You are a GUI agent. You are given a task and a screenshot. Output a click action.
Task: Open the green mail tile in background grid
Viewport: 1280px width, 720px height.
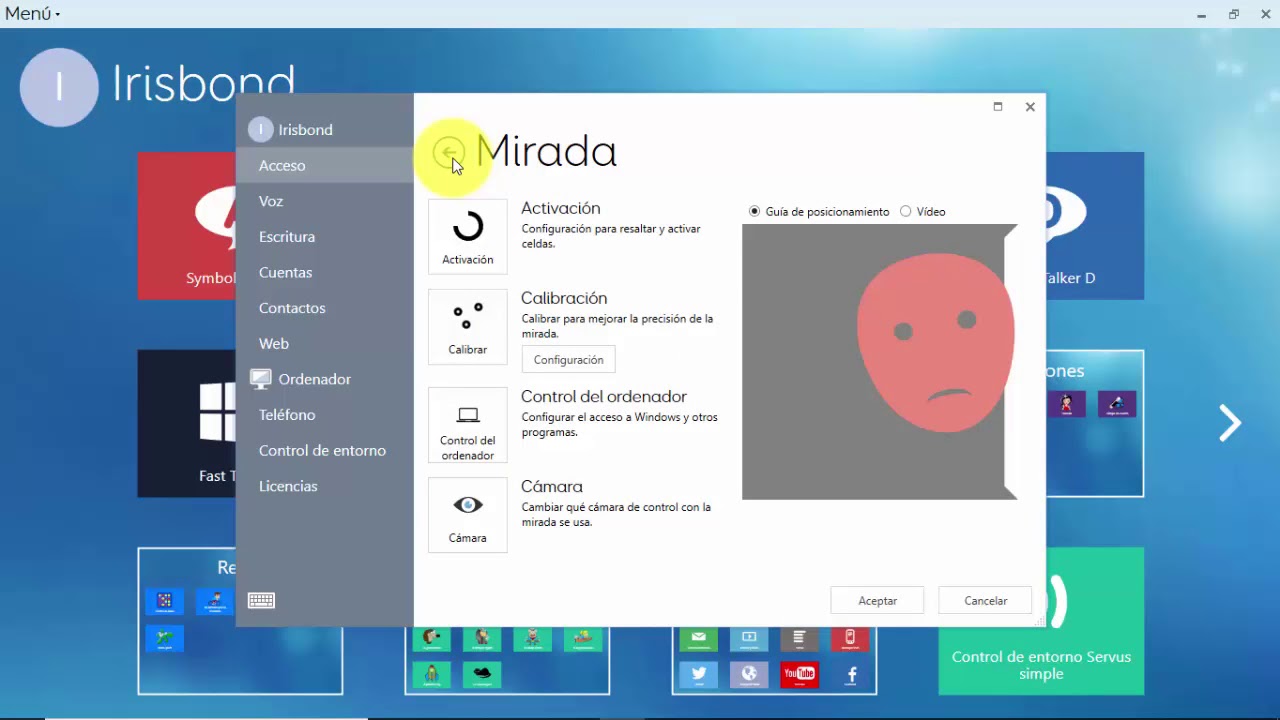698,638
